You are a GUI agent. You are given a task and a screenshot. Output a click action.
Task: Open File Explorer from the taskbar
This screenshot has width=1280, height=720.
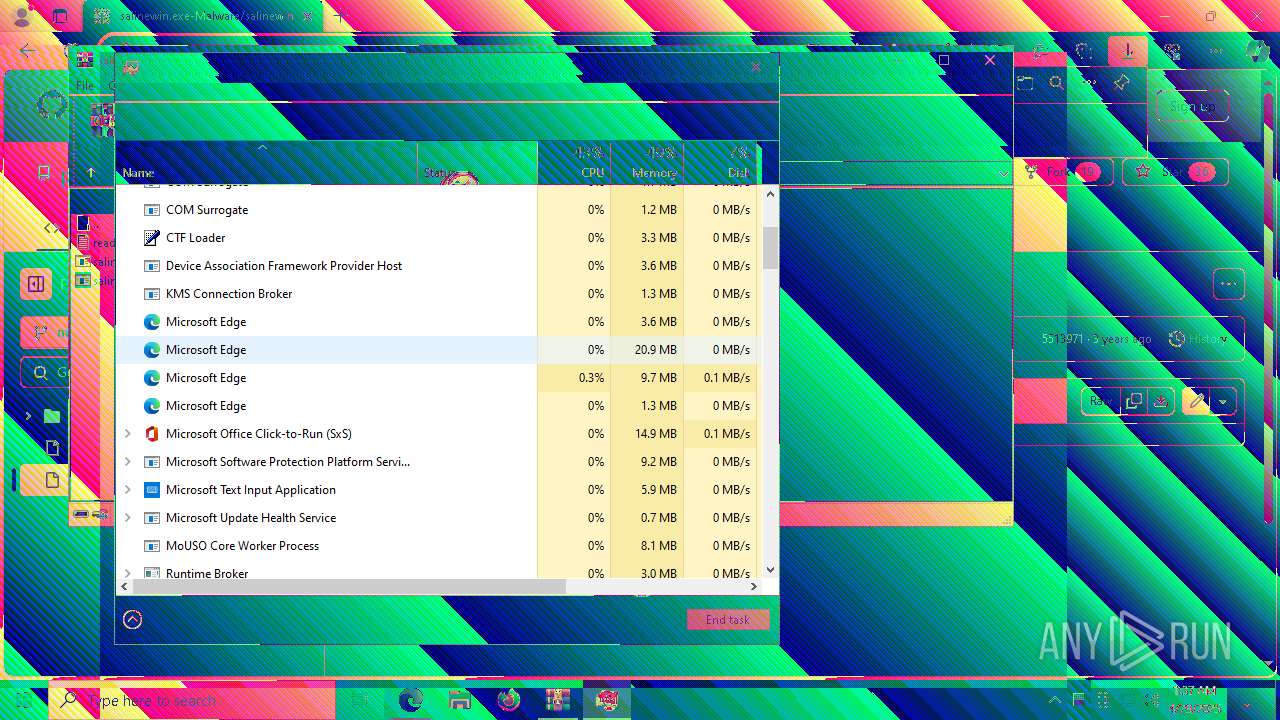coord(460,700)
